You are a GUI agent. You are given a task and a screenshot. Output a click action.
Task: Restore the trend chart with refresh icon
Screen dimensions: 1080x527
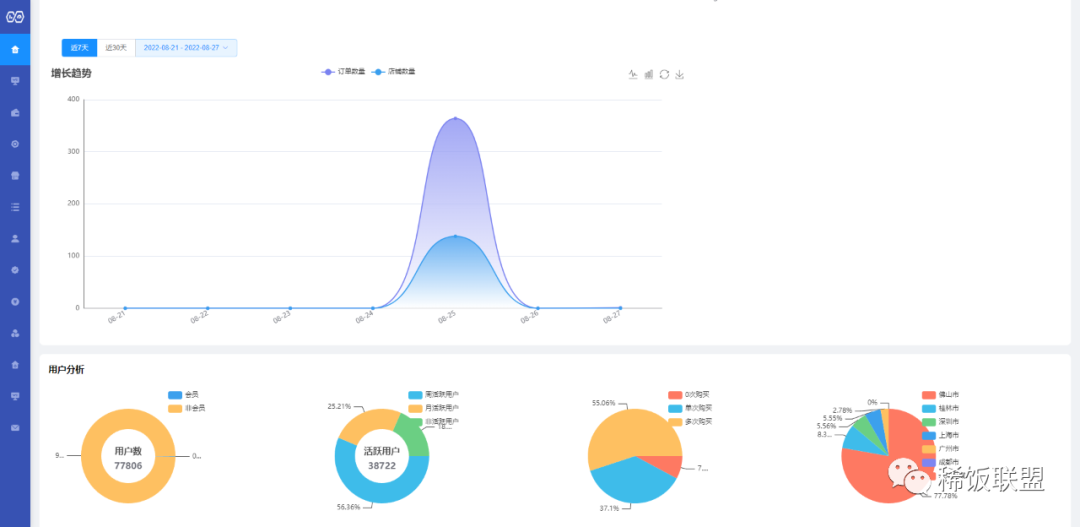tap(664, 74)
